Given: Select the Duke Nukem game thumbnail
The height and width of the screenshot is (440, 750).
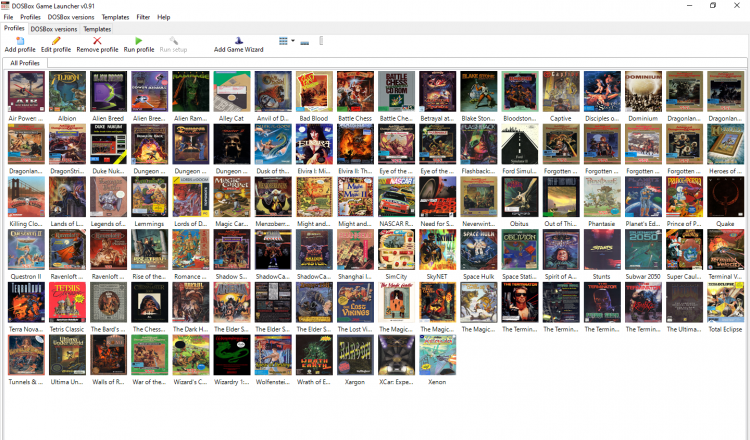Looking at the screenshot, I should pos(109,144).
